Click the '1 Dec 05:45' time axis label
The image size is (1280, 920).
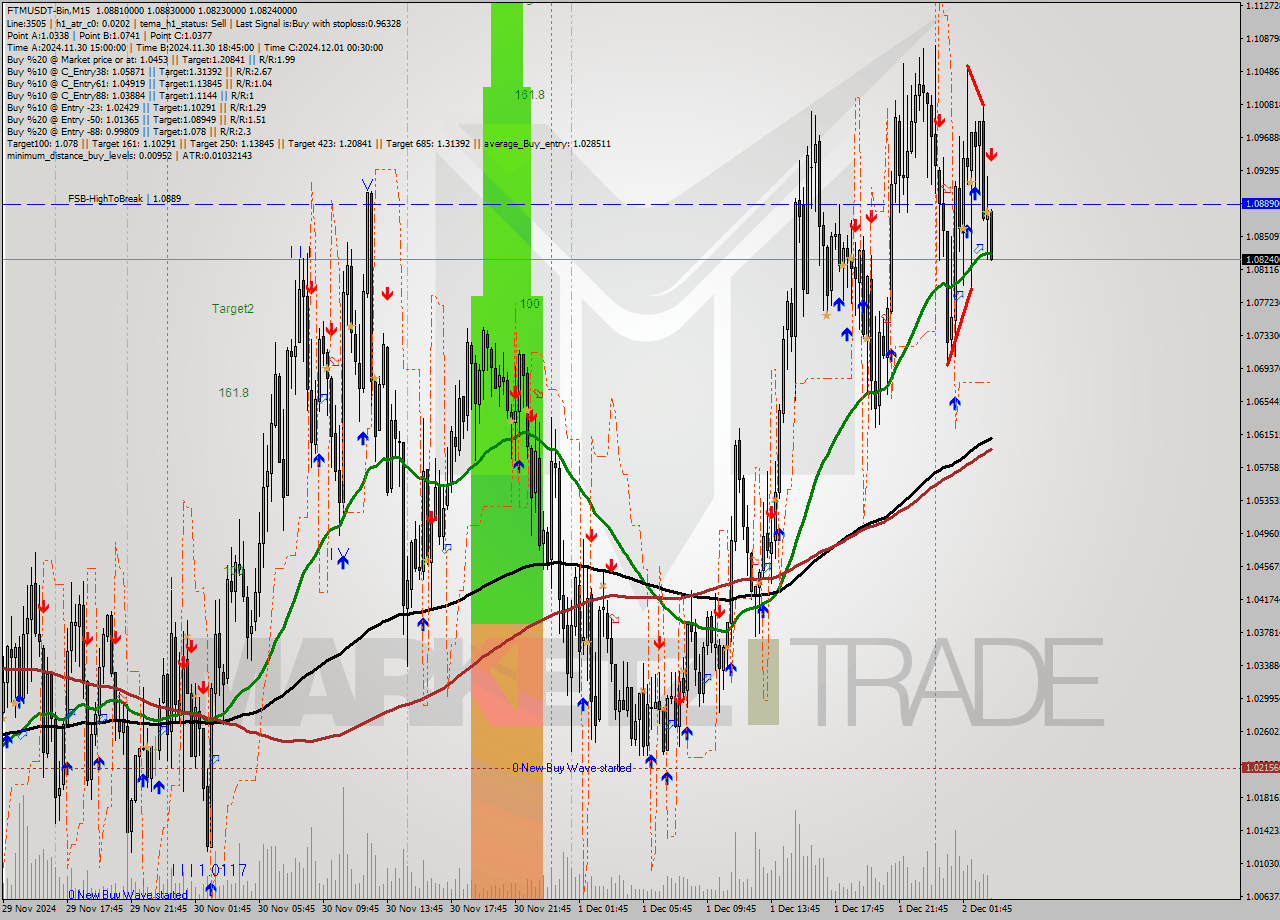pos(669,909)
